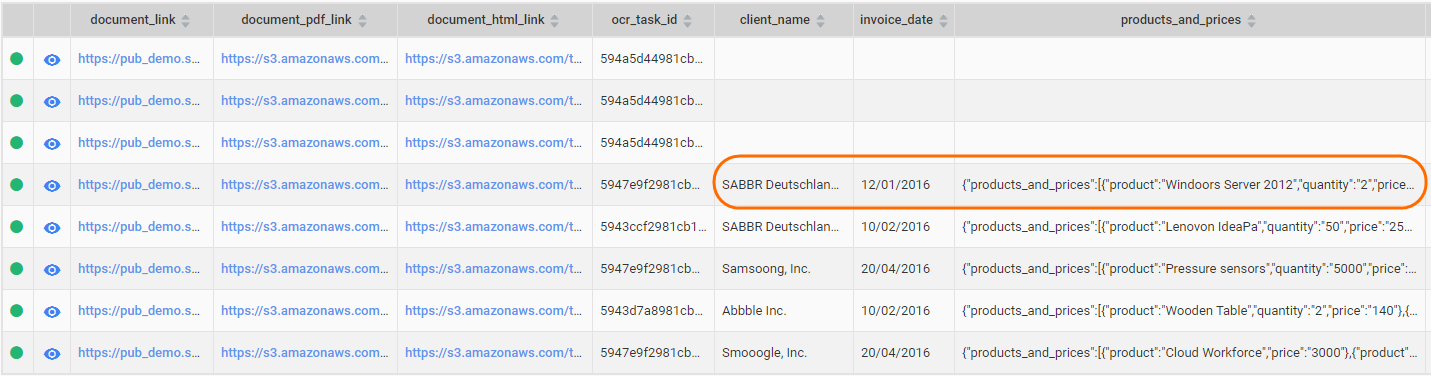Viewport: 1431px width, 376px height.
Task: Open eye icon for the Smooogle, Inc. row
Action: 52,353
